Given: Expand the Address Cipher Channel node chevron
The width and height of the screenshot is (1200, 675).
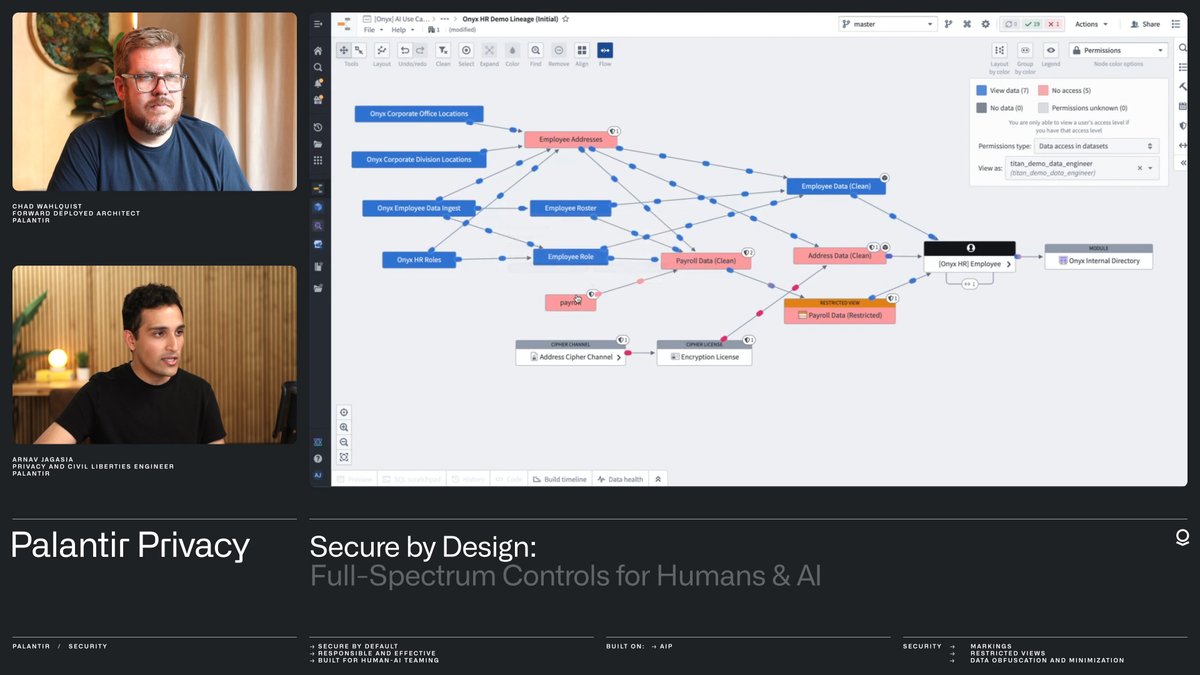Looking at the screenshot, I should click(x=619, y=357).
